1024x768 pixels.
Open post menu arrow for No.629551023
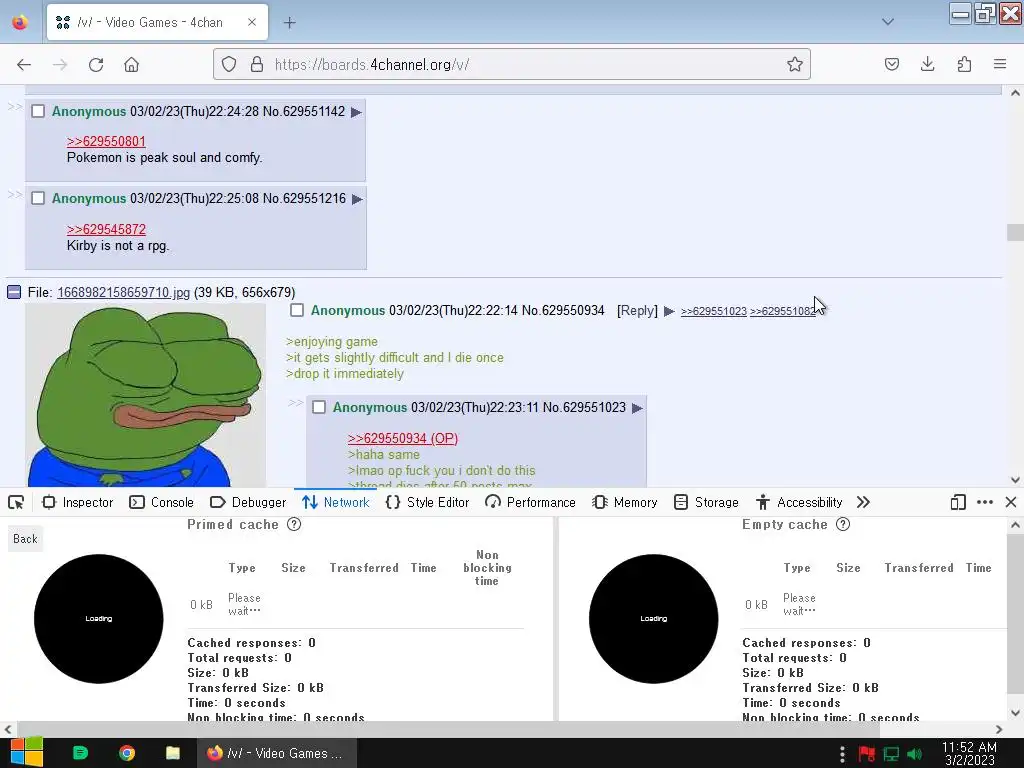pyautogui.click(x=637, y=408)
